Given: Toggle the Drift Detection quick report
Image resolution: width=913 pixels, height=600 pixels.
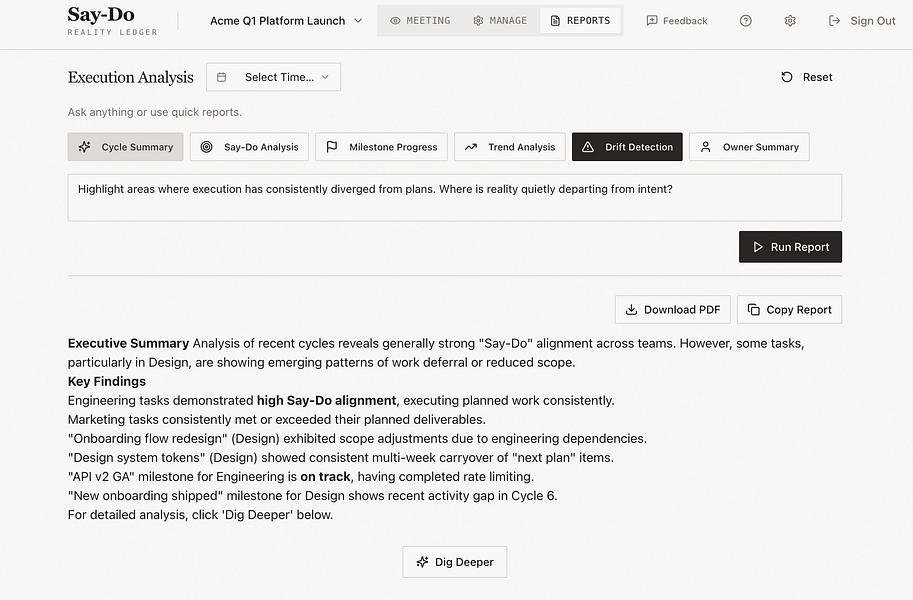Looking at the screenshot, I should pyautogui.click(x=627, y=146).
